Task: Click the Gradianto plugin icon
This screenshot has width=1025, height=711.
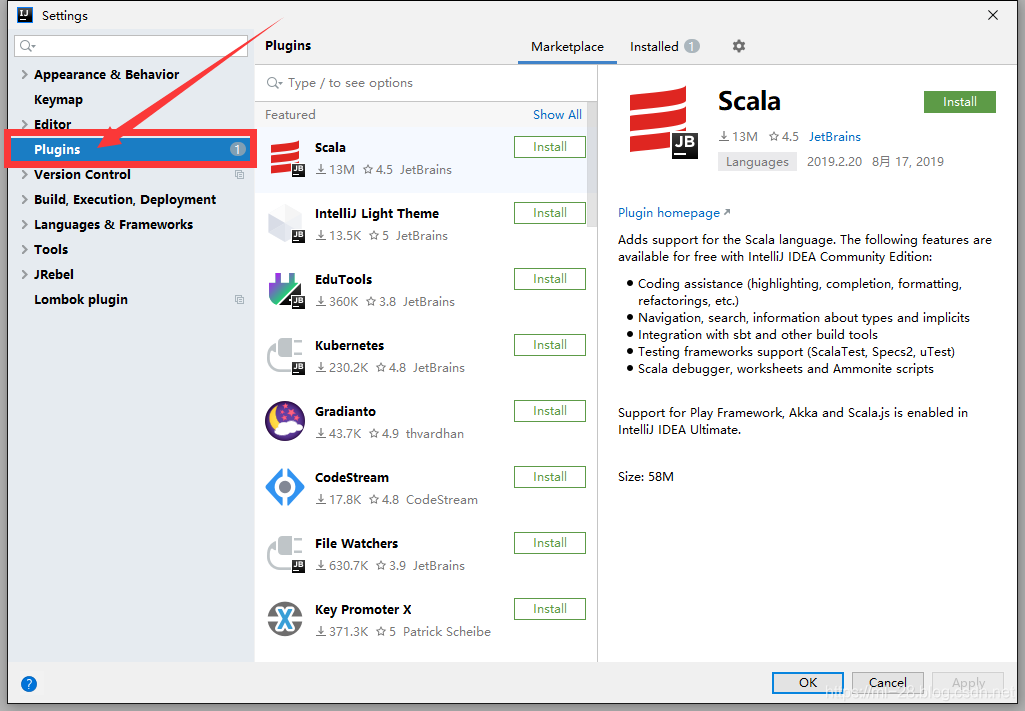Action: [x=285, y=421]
